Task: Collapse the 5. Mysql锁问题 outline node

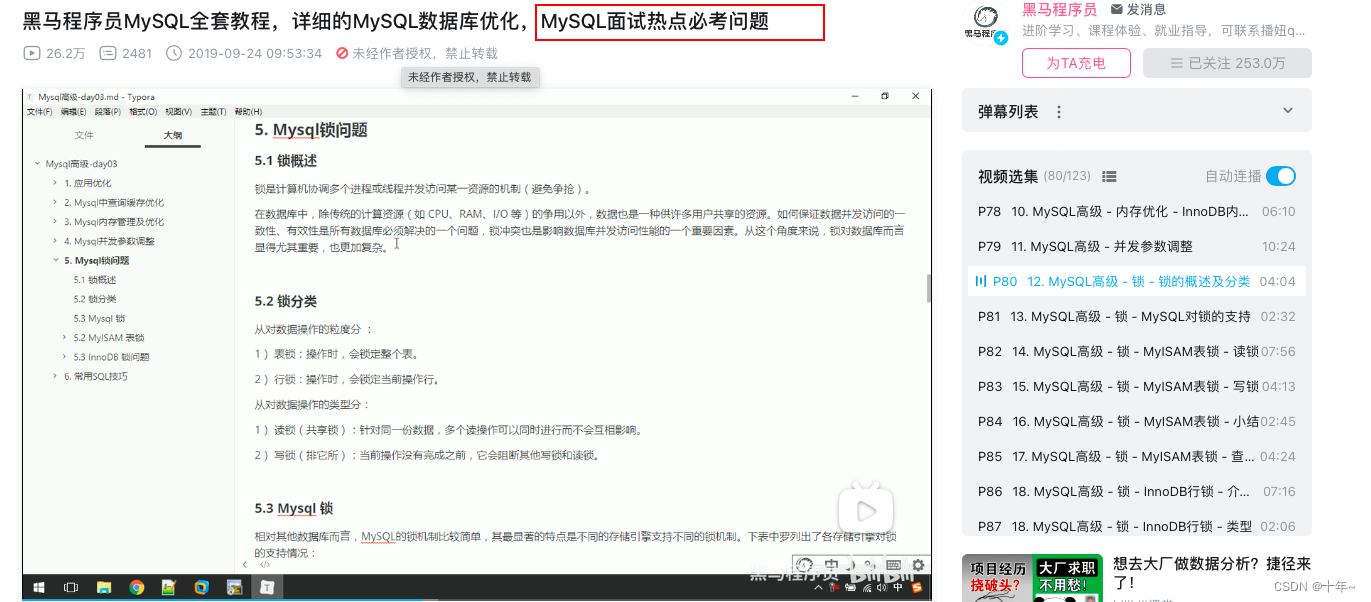Action: click(55, 260)
